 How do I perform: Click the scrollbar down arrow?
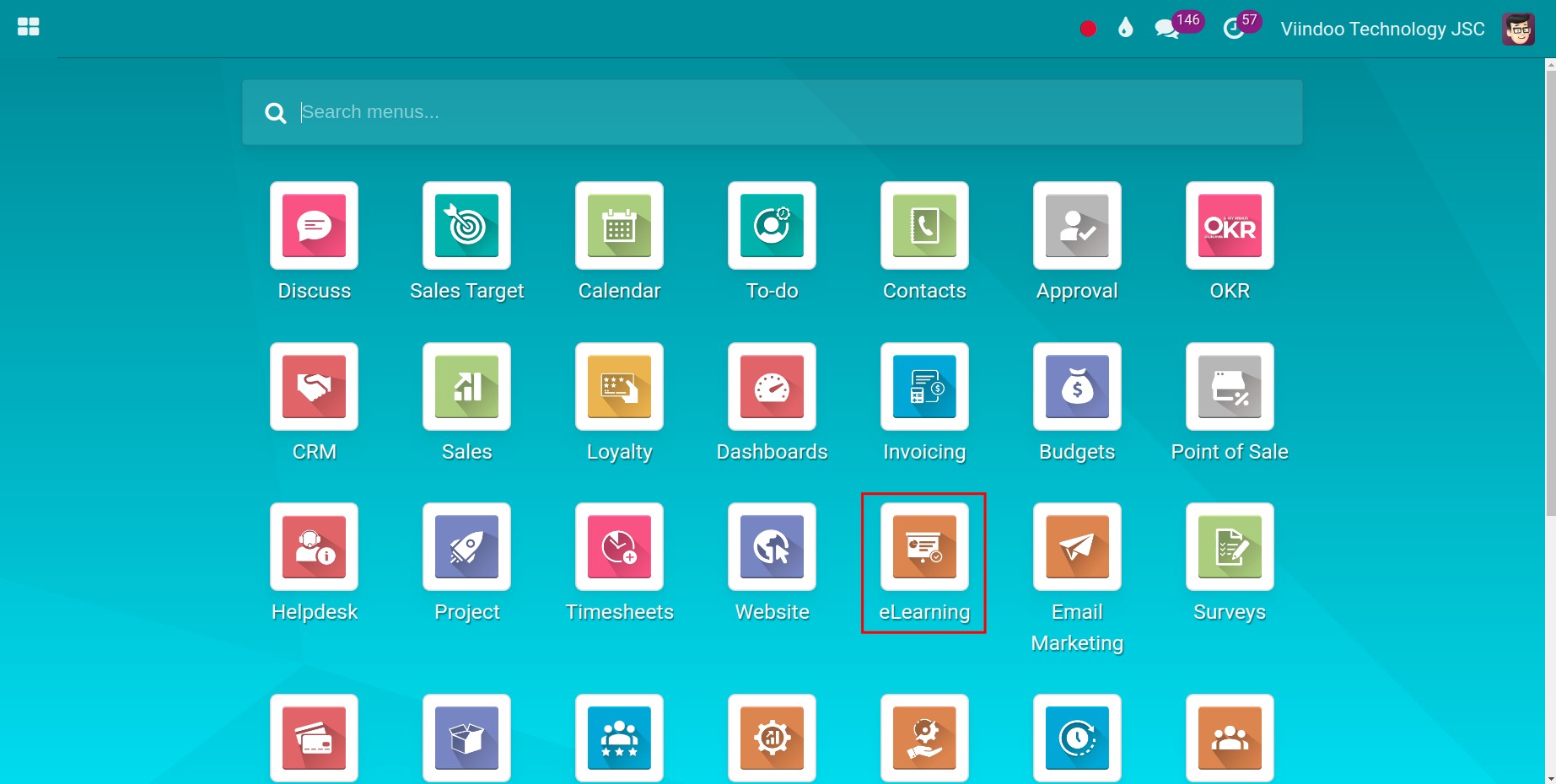point(1550,778)
